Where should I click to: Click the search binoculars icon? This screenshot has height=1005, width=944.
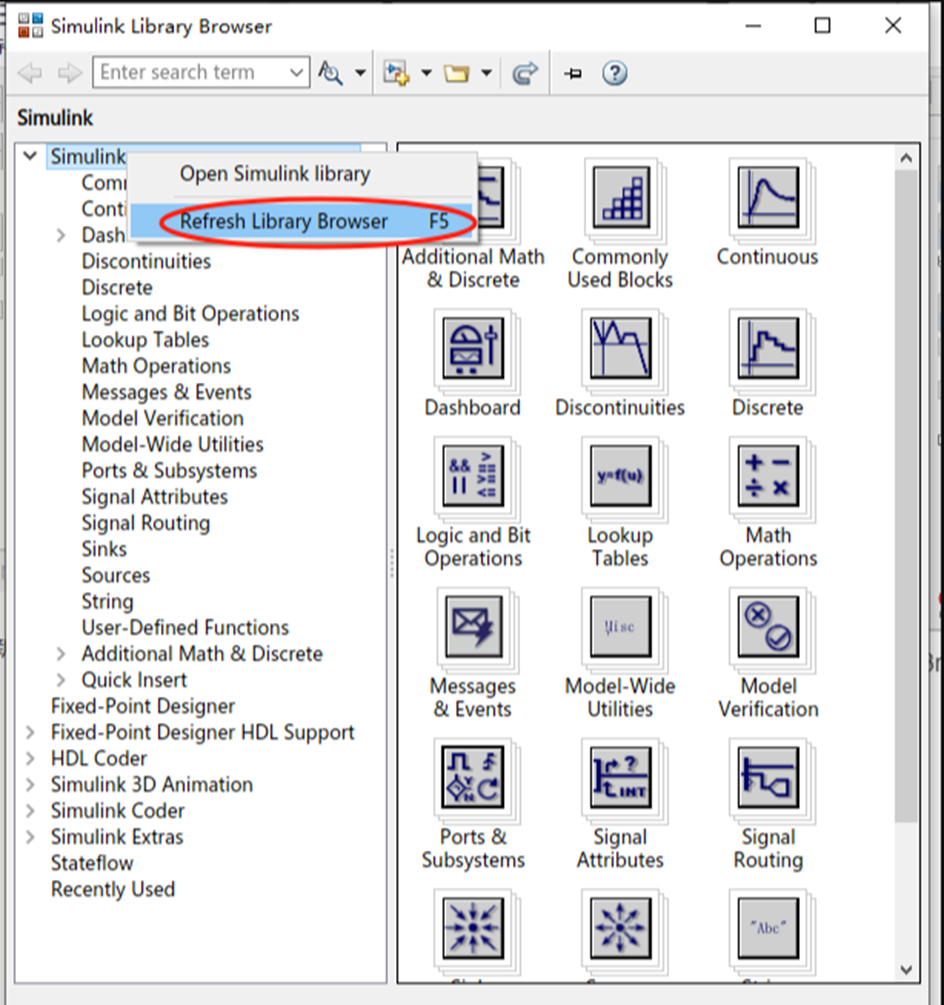pyautogui.click(x=331, y=72)
